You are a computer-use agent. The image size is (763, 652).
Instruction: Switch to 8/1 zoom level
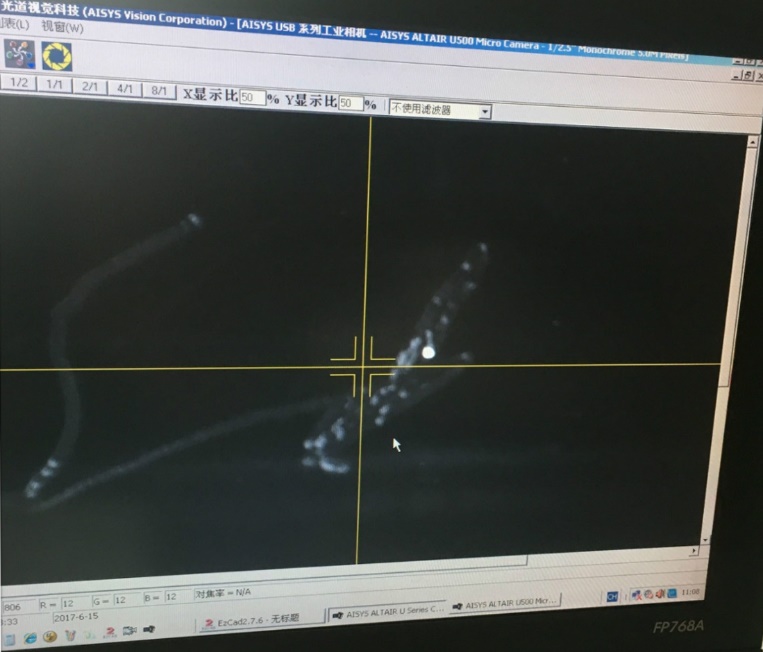pos(159,90)
